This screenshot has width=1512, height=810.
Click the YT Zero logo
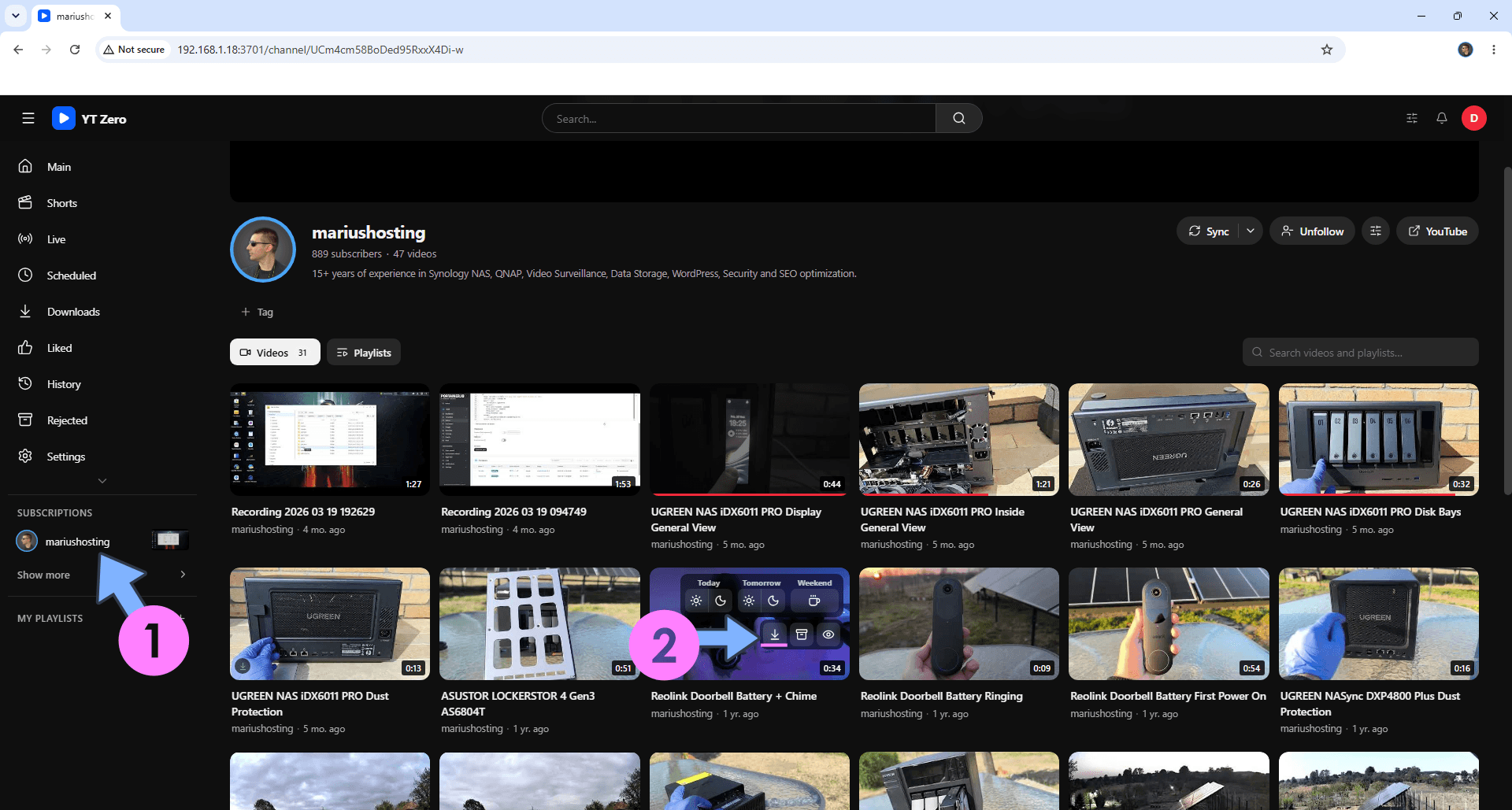pos(89,119)
